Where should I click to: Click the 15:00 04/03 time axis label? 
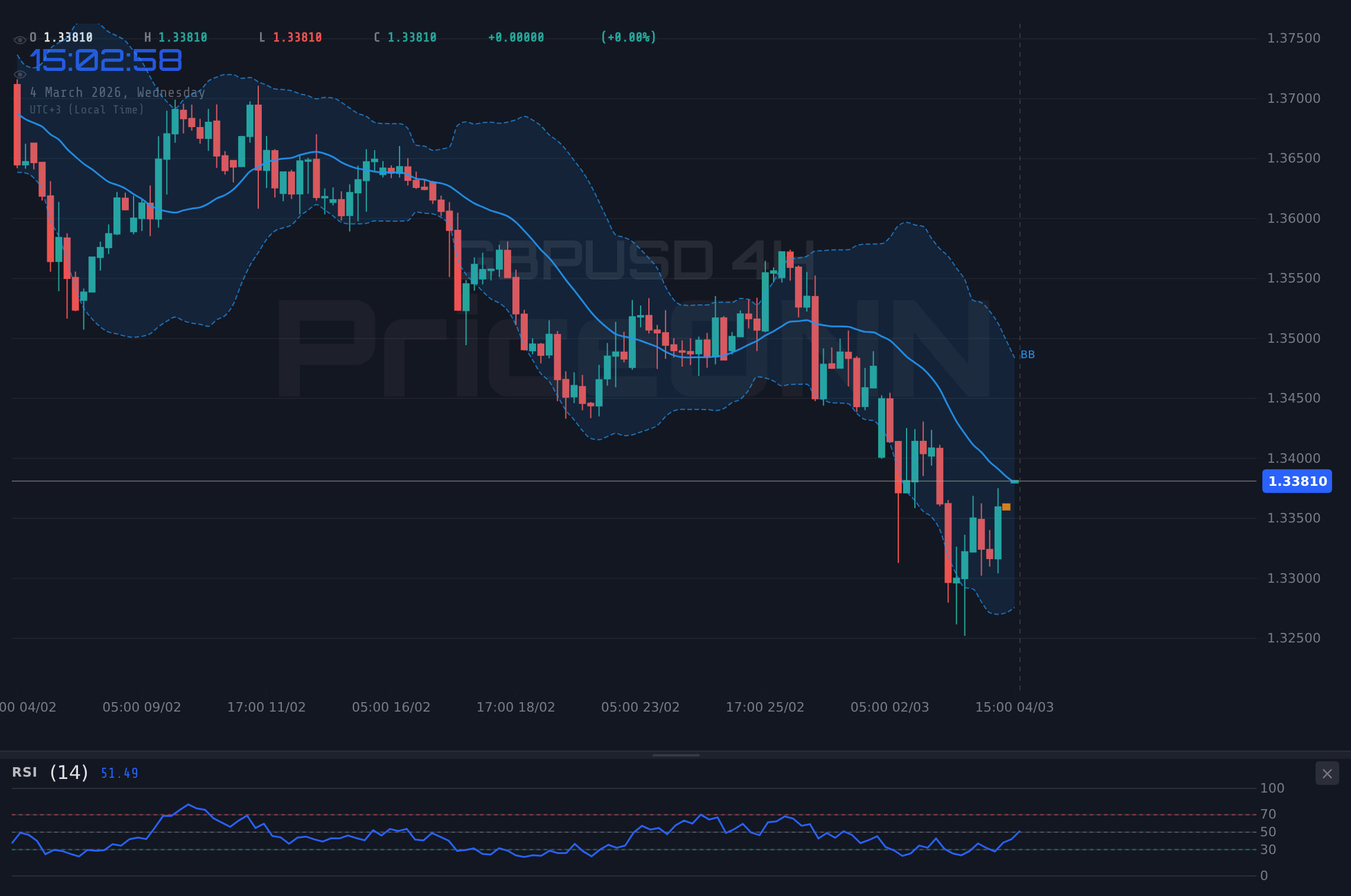pyautogui.click(x=1013, y=706)
